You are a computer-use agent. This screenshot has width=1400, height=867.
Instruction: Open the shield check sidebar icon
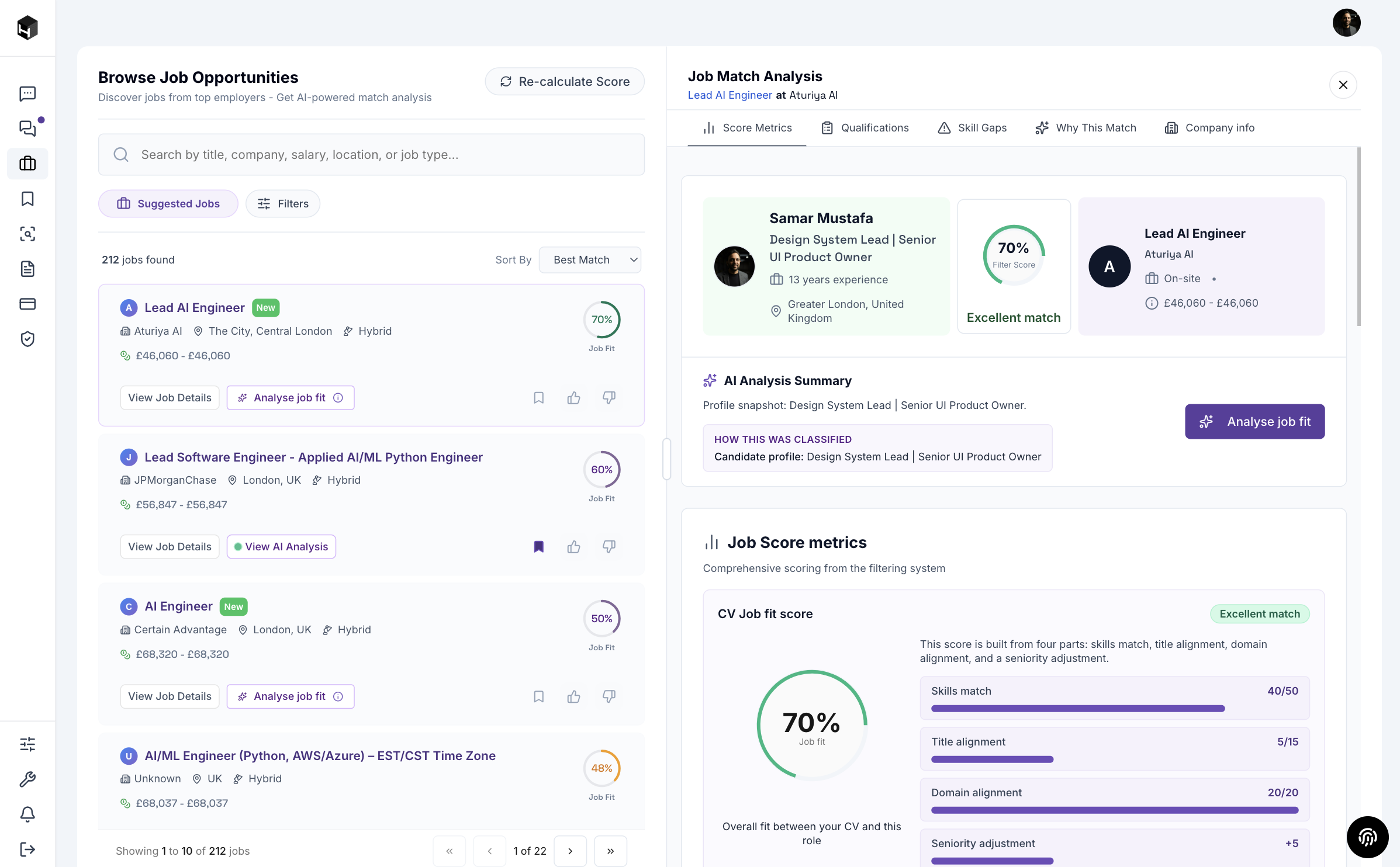(27, 339)
